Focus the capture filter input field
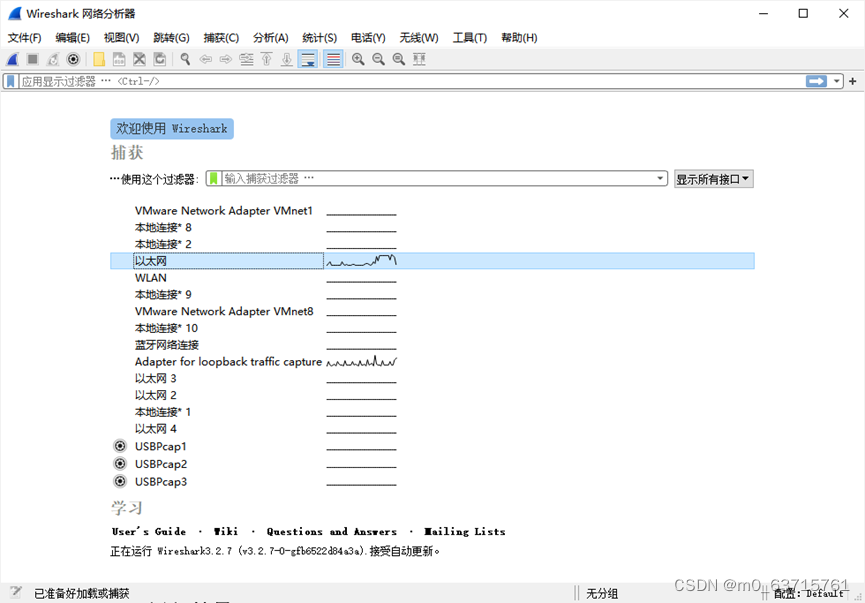 pyautogui.click(x=438, y=179)
